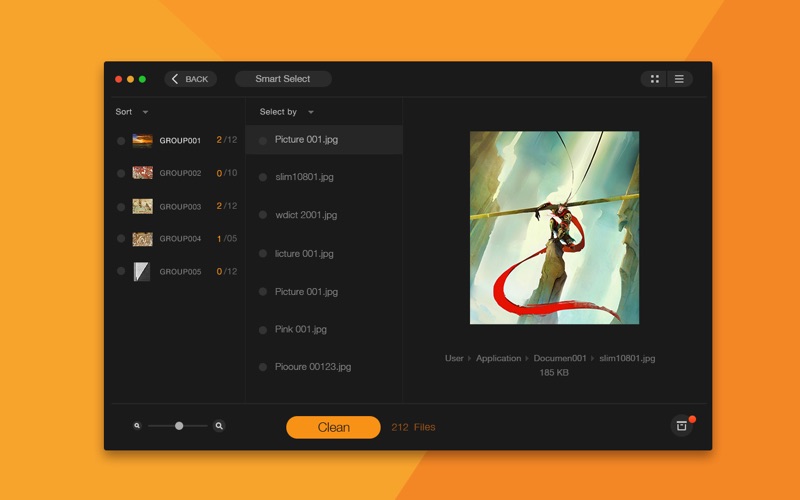Select GROUP004 label in list
This screenshot has height=500, width=800.
pos(180,239)
